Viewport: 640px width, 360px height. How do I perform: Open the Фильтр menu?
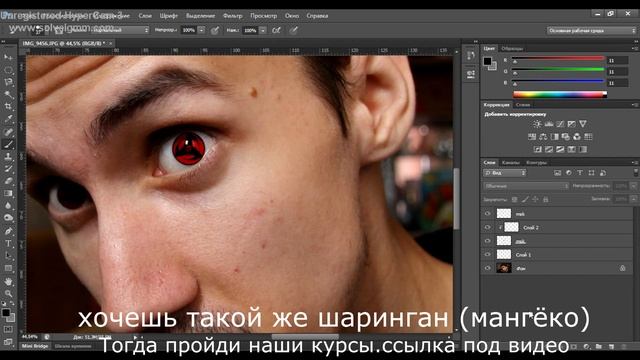coord(233,16)
